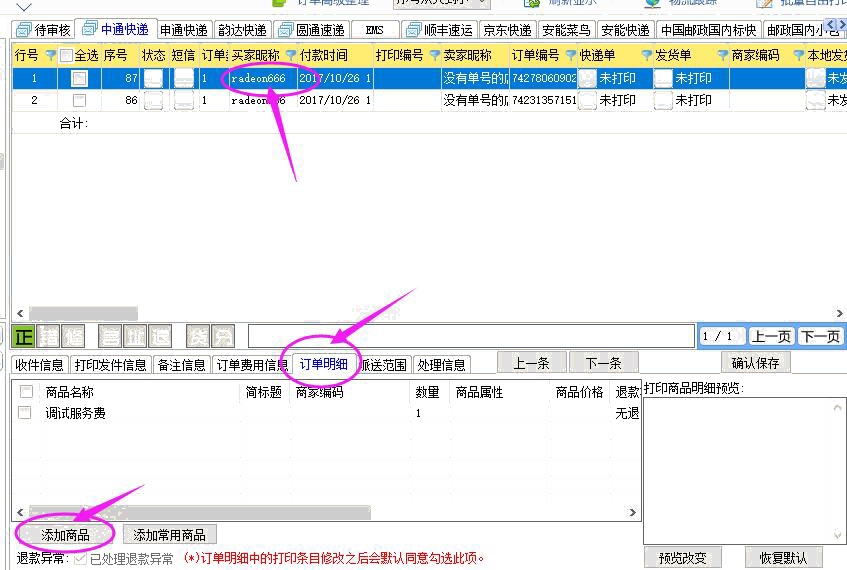Click filter funnel in 打印编号 column header
The height and width of the screenshot is (570, 847).
tap(434, 55)
